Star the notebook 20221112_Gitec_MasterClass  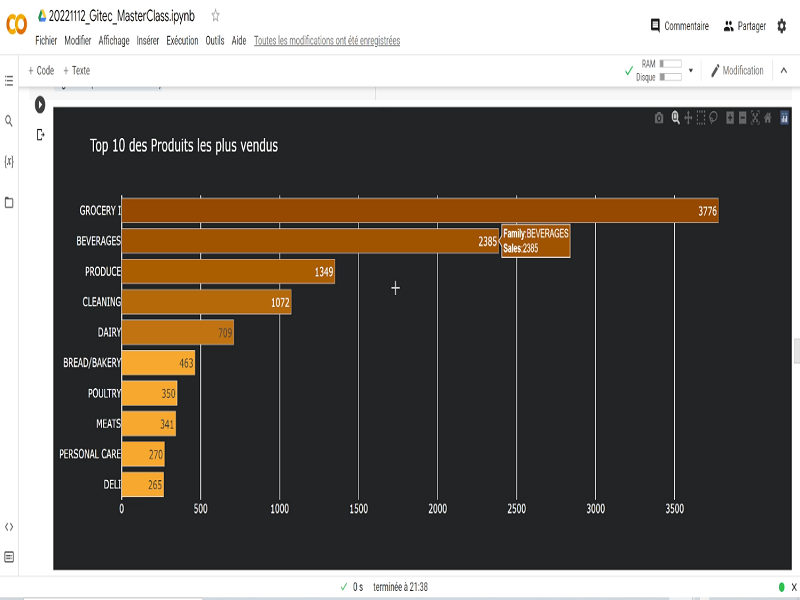pos(215,16)
